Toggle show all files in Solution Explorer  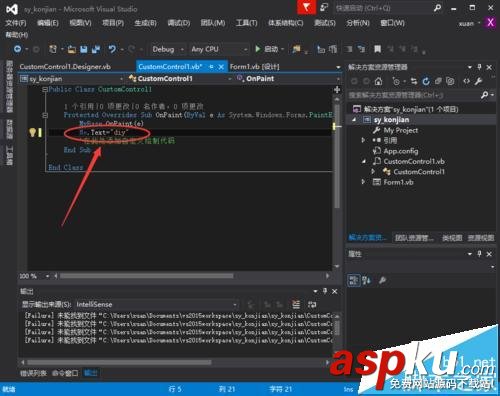click(450, 81)
